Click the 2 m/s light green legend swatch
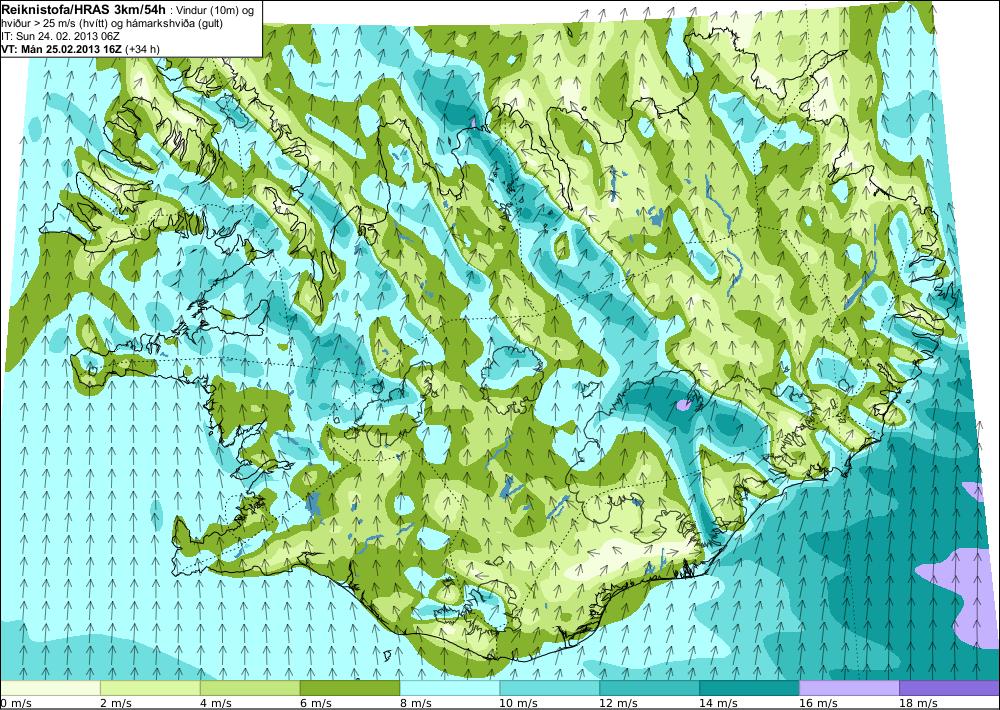 [x=150, y=688]
